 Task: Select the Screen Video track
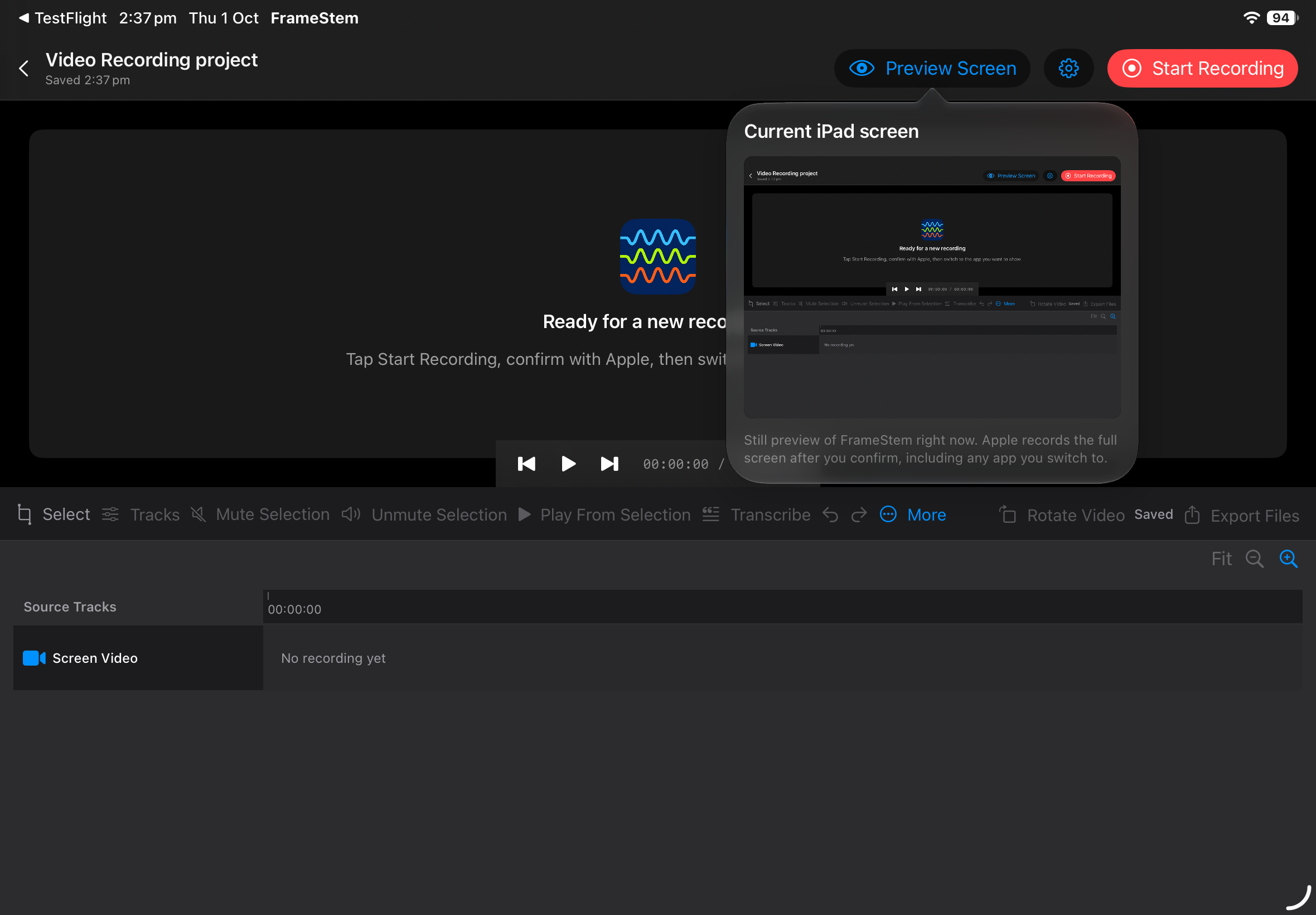138,658
